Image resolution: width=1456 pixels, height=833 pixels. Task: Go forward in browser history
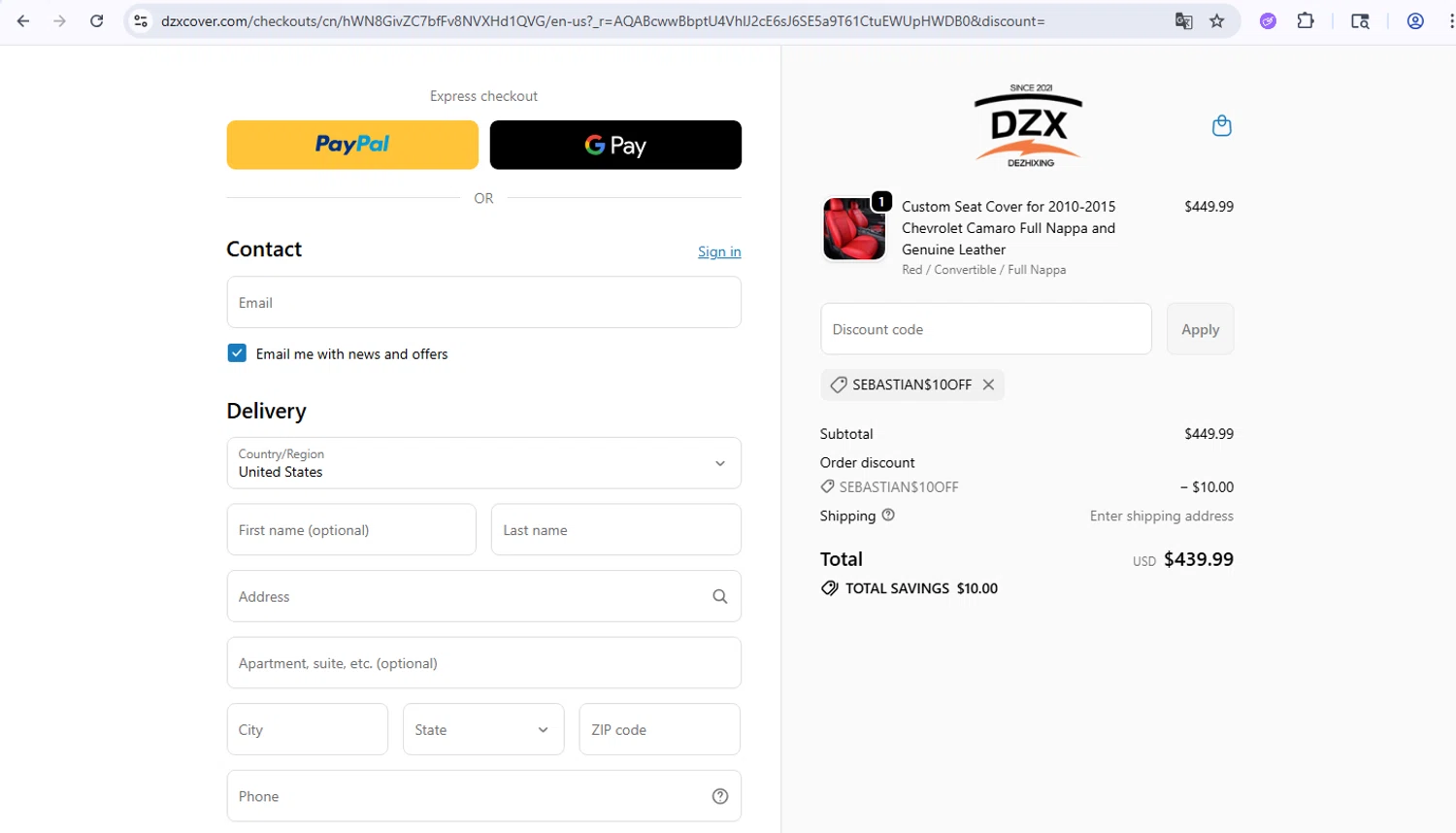click(60, 20)
